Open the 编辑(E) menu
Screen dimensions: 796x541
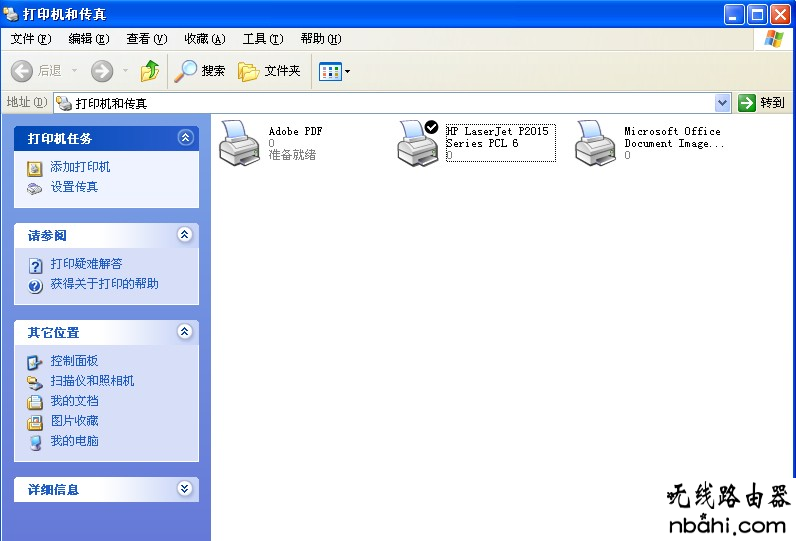pos(89,39)
